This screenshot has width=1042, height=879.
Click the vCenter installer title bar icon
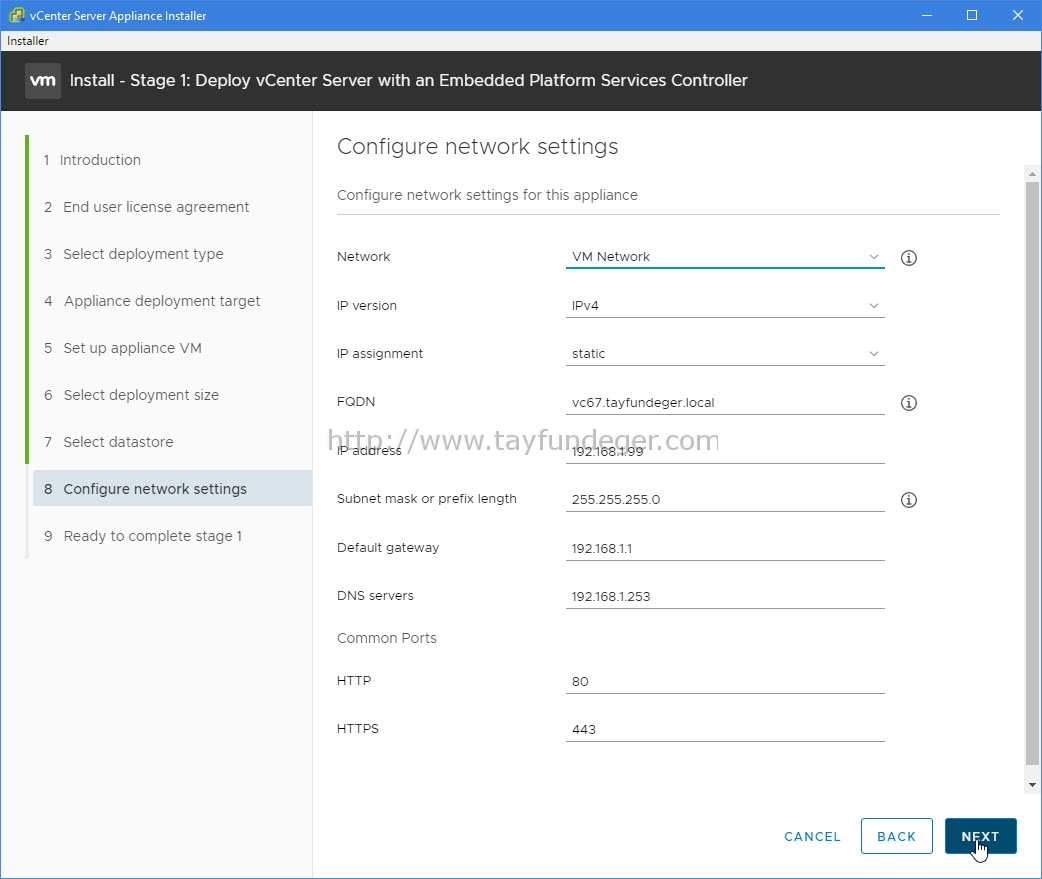16,15
